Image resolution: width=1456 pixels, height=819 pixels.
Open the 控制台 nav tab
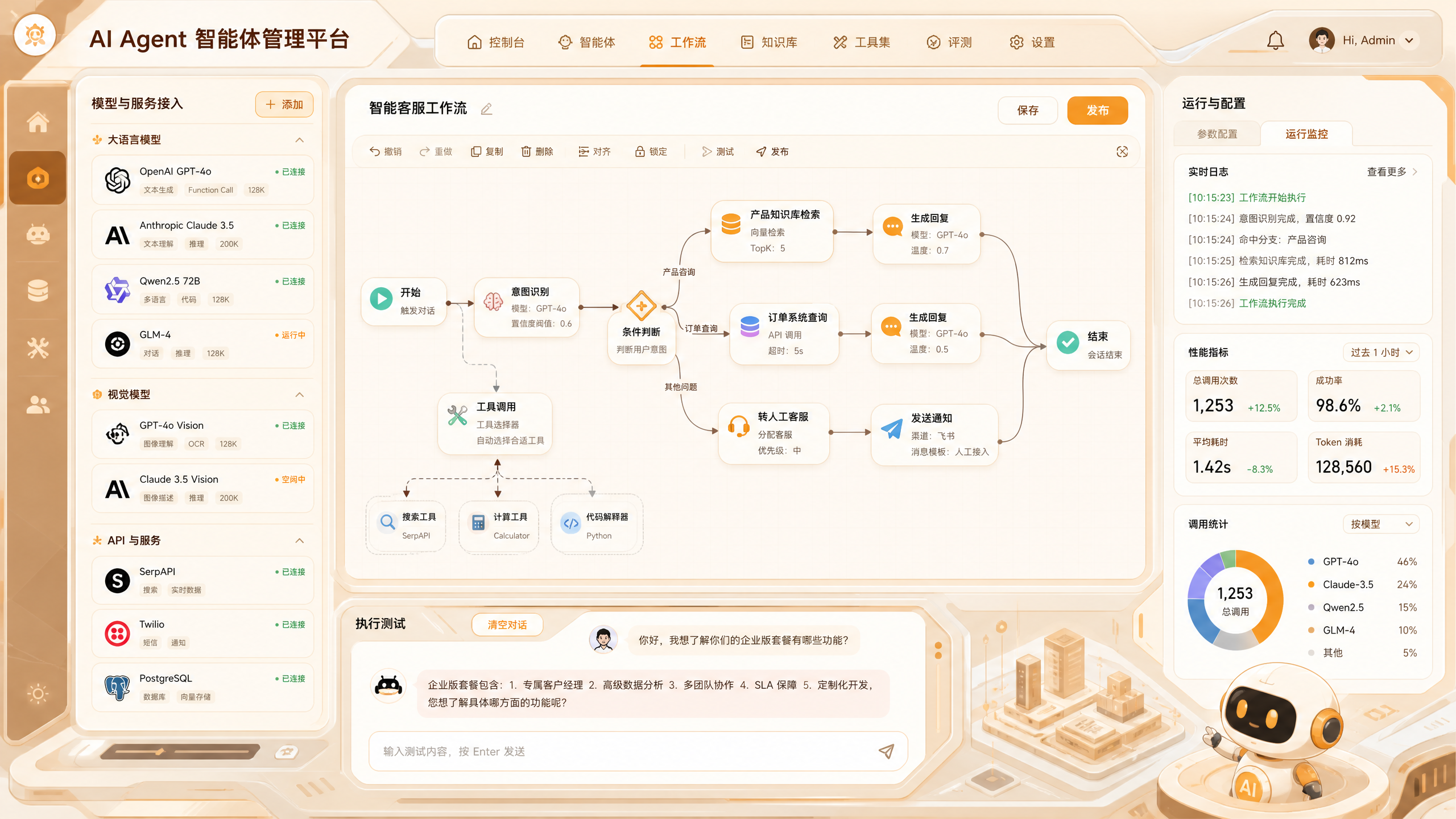[495, 42]
